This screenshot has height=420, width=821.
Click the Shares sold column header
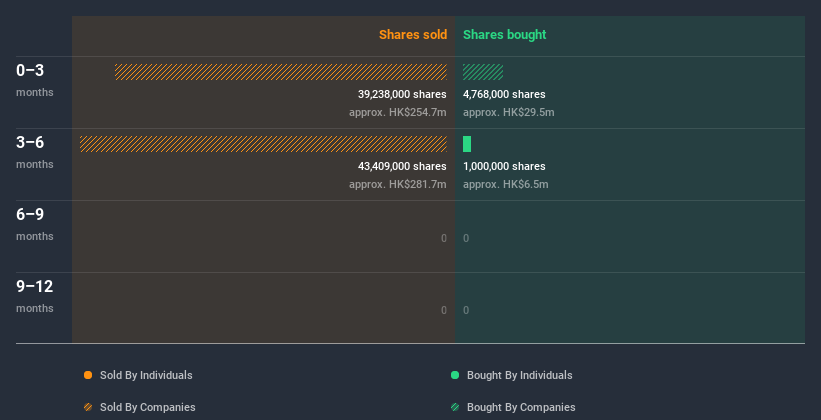[413, 35]
